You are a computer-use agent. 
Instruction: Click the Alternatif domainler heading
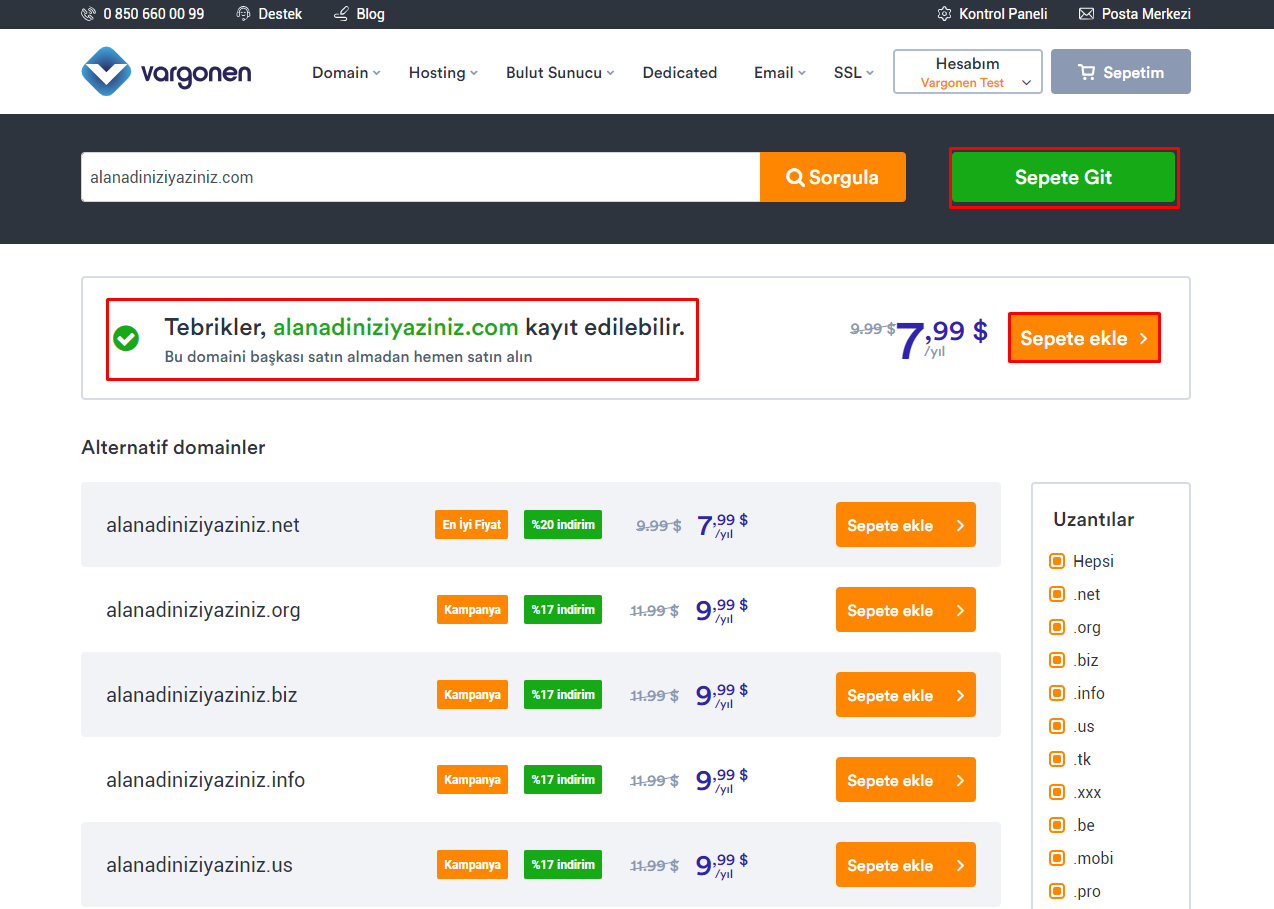(x=173, y=447)
